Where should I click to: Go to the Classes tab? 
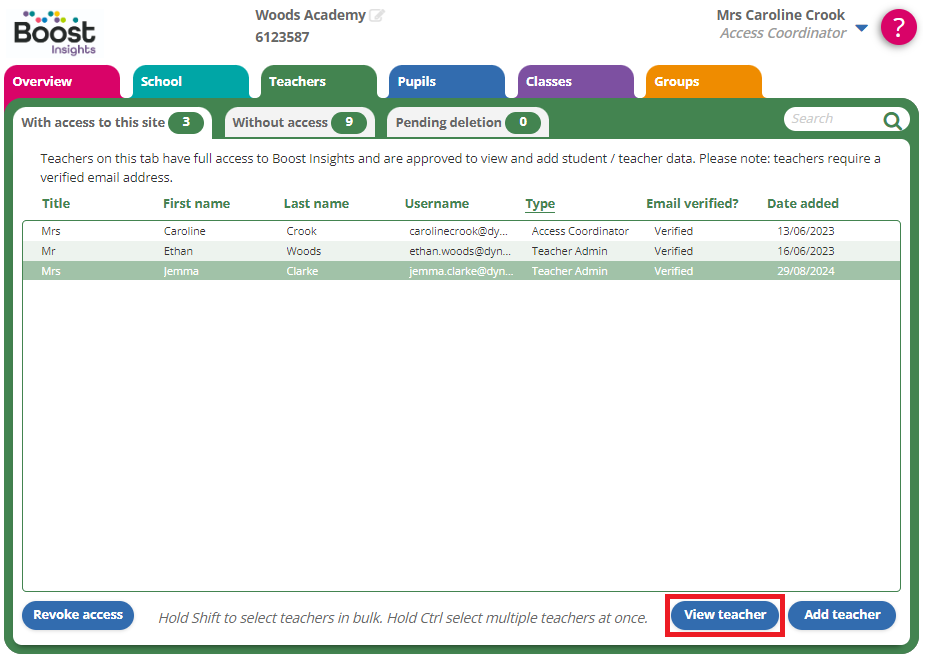pyautogui.click(x=575, y=82)
